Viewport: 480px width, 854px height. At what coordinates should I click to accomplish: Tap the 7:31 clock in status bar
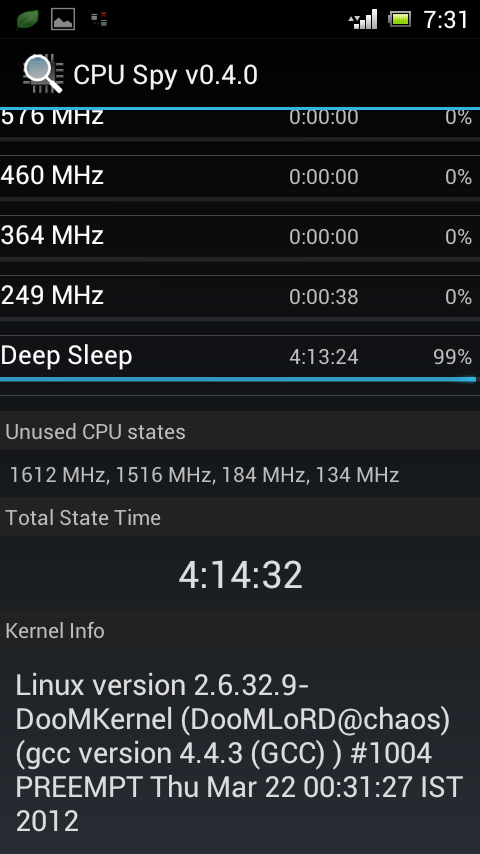(x=446, y=20)
